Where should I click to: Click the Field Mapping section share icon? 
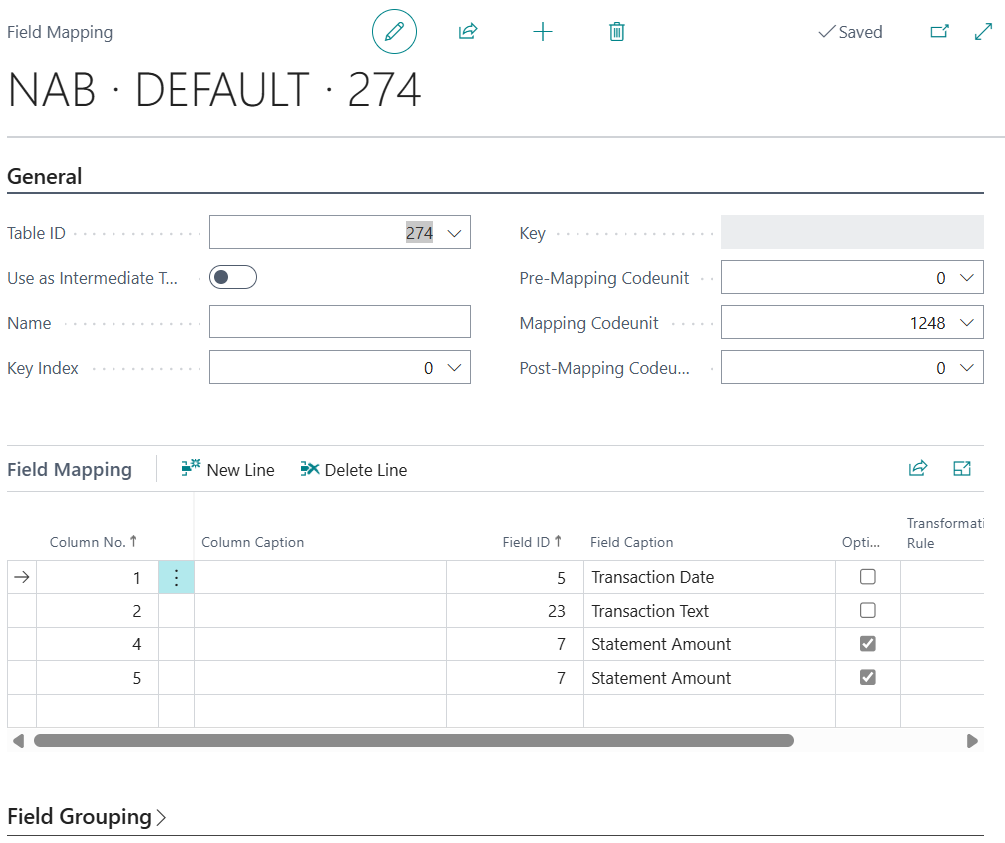(917, 468)
